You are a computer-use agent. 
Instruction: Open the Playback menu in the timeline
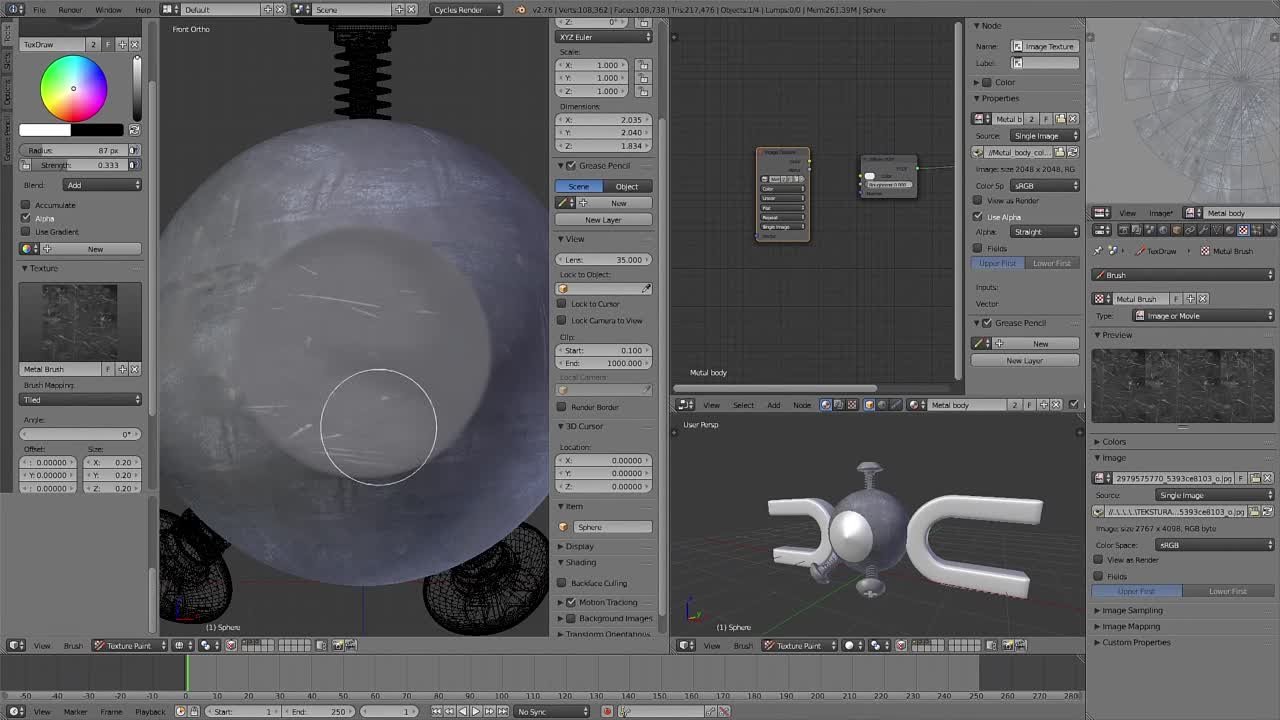coord(150,711)
